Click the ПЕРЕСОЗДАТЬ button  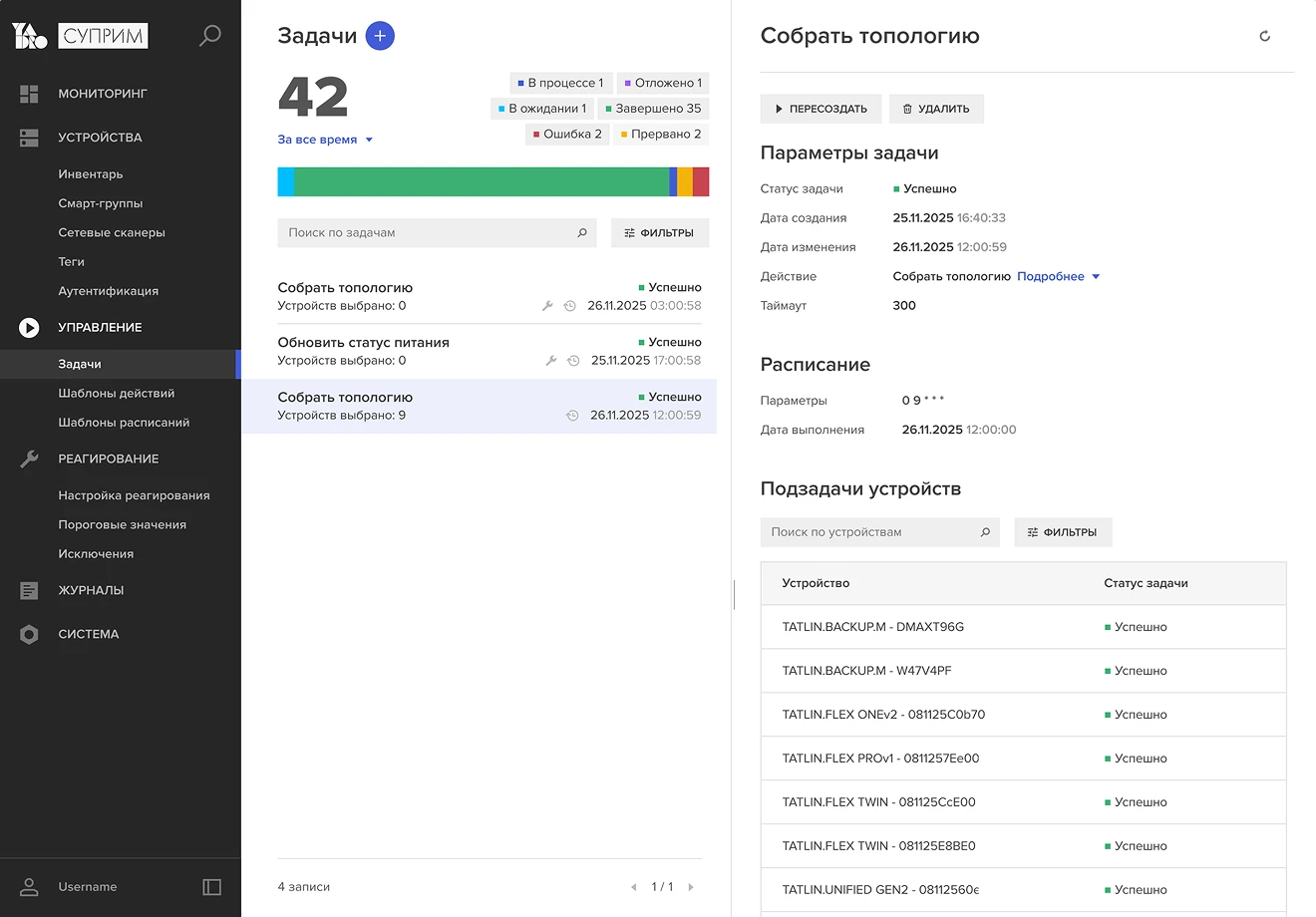tap(821, 109)
